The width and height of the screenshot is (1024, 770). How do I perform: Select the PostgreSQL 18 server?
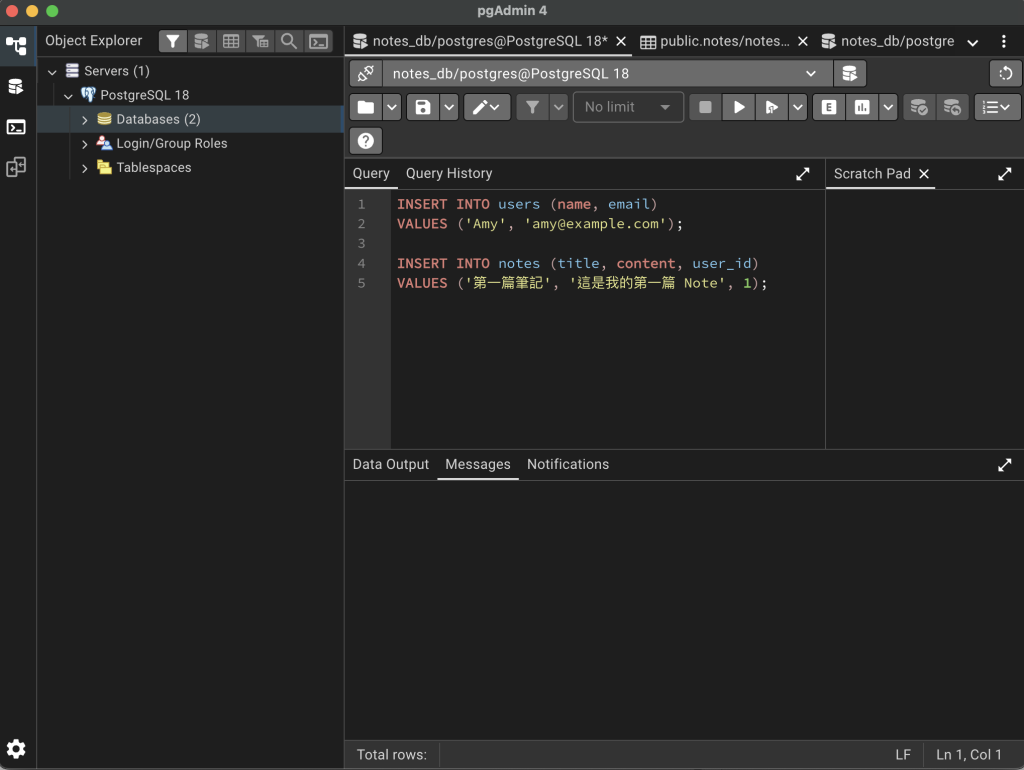coord(144,95)
